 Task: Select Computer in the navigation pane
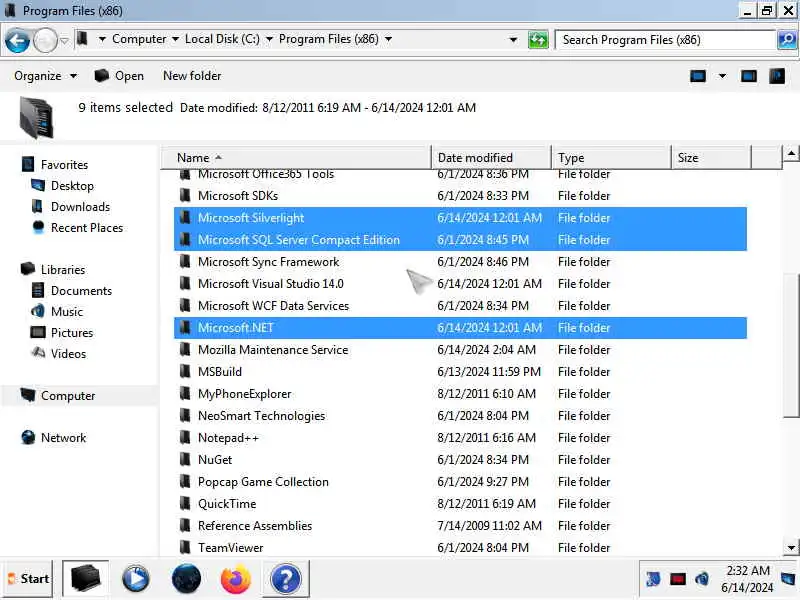[68, 396]
